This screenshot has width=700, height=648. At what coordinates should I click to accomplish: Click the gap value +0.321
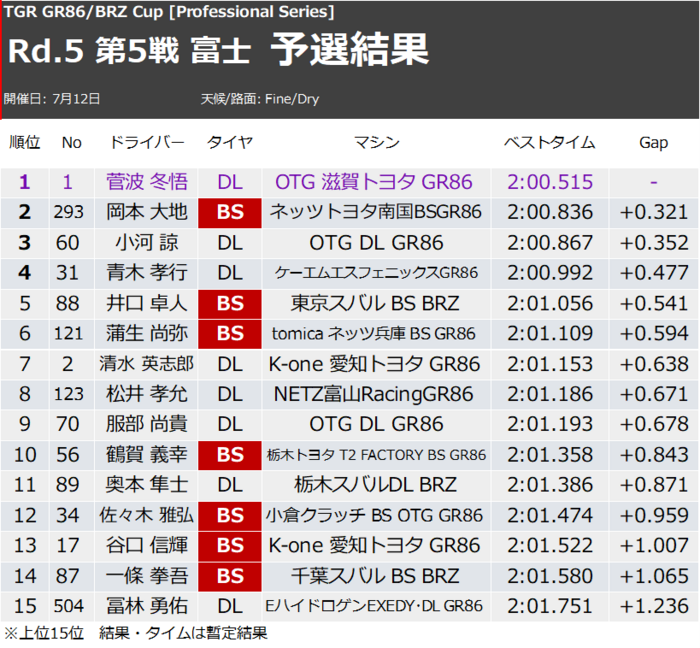pyautogui.click(x=654, y=212)
